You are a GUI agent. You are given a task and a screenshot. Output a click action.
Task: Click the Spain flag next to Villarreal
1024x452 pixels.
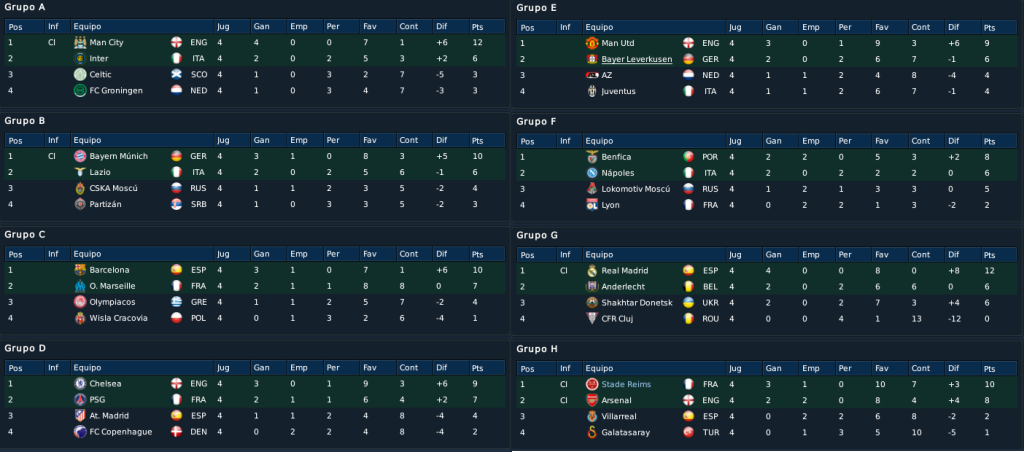click(x=688, y=416)
